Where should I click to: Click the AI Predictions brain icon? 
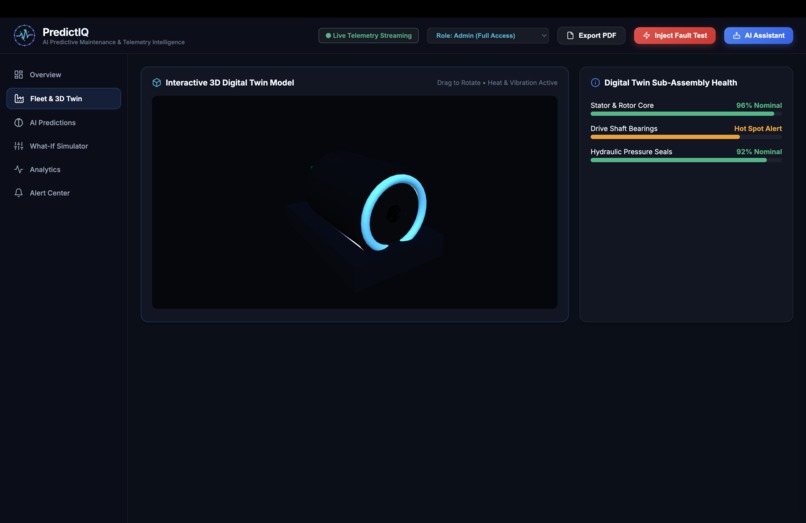coord(19,122)
